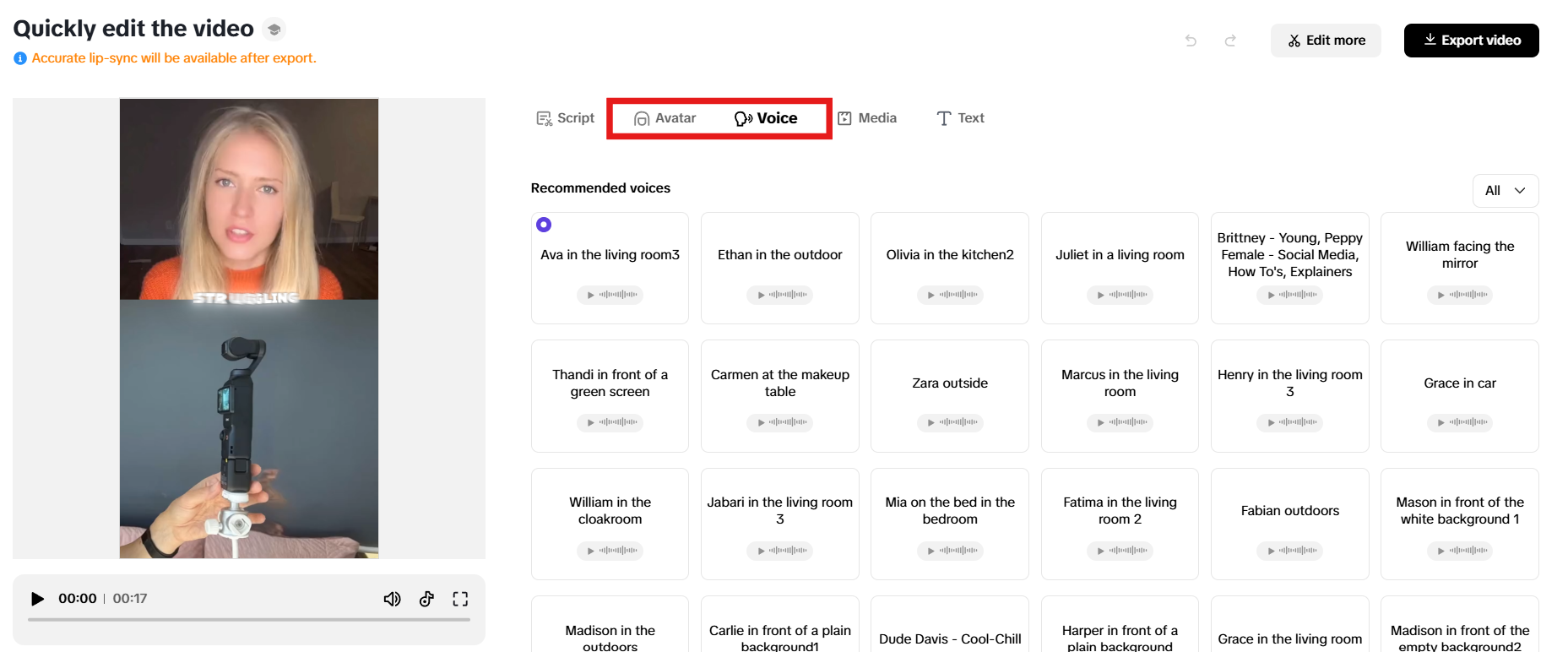
Task: Enter fullscreen video preview
Action: pos(460,599)
